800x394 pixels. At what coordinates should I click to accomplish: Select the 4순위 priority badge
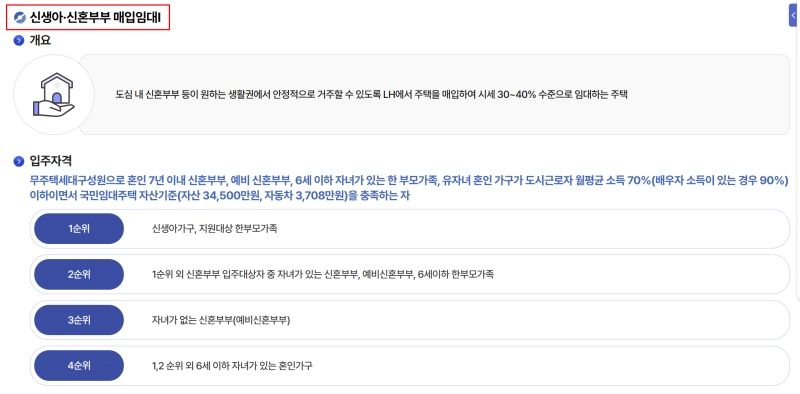[79, 366]
